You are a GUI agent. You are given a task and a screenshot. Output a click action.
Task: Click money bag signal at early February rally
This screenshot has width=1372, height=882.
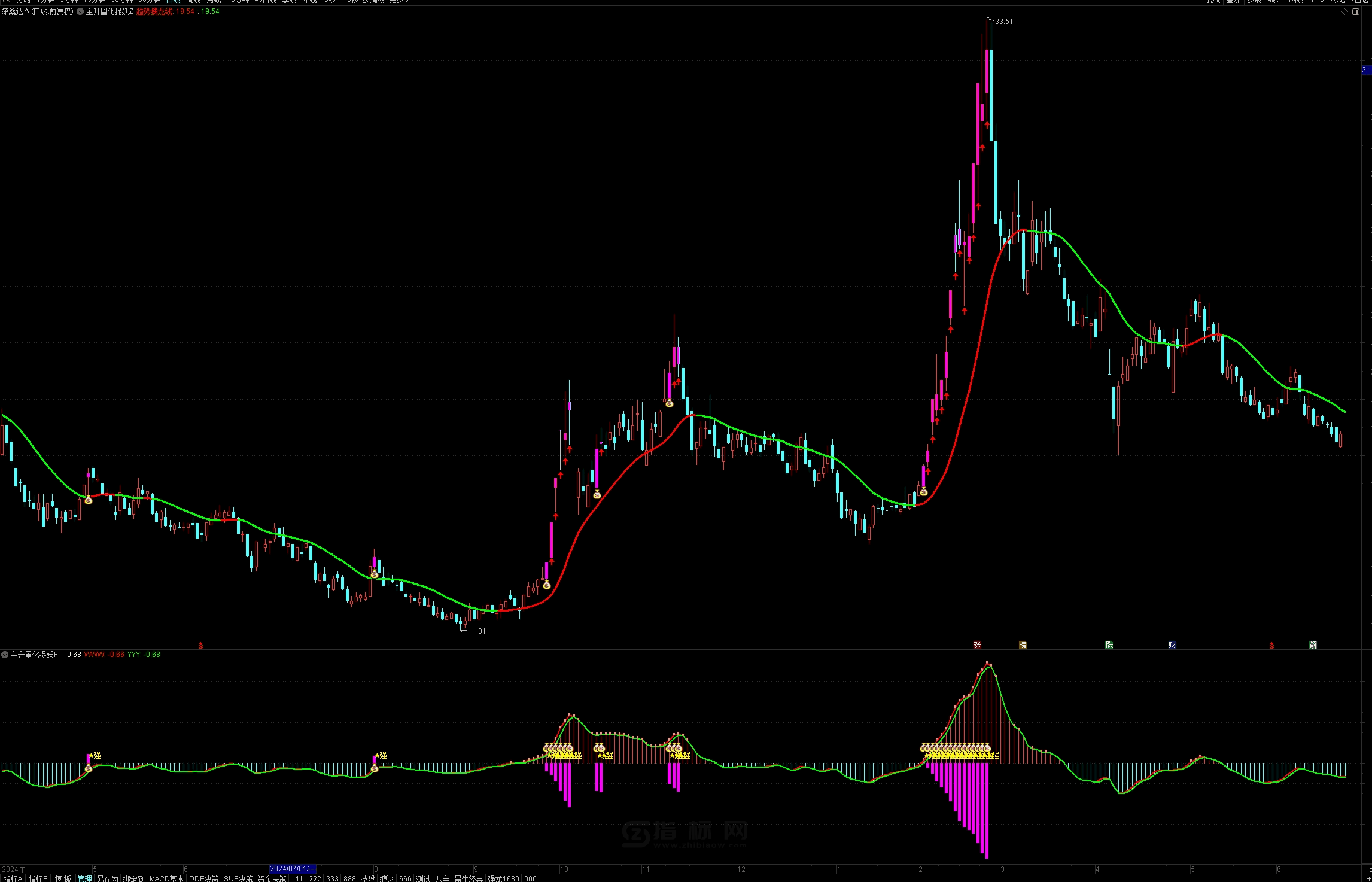tap(923, 492)
